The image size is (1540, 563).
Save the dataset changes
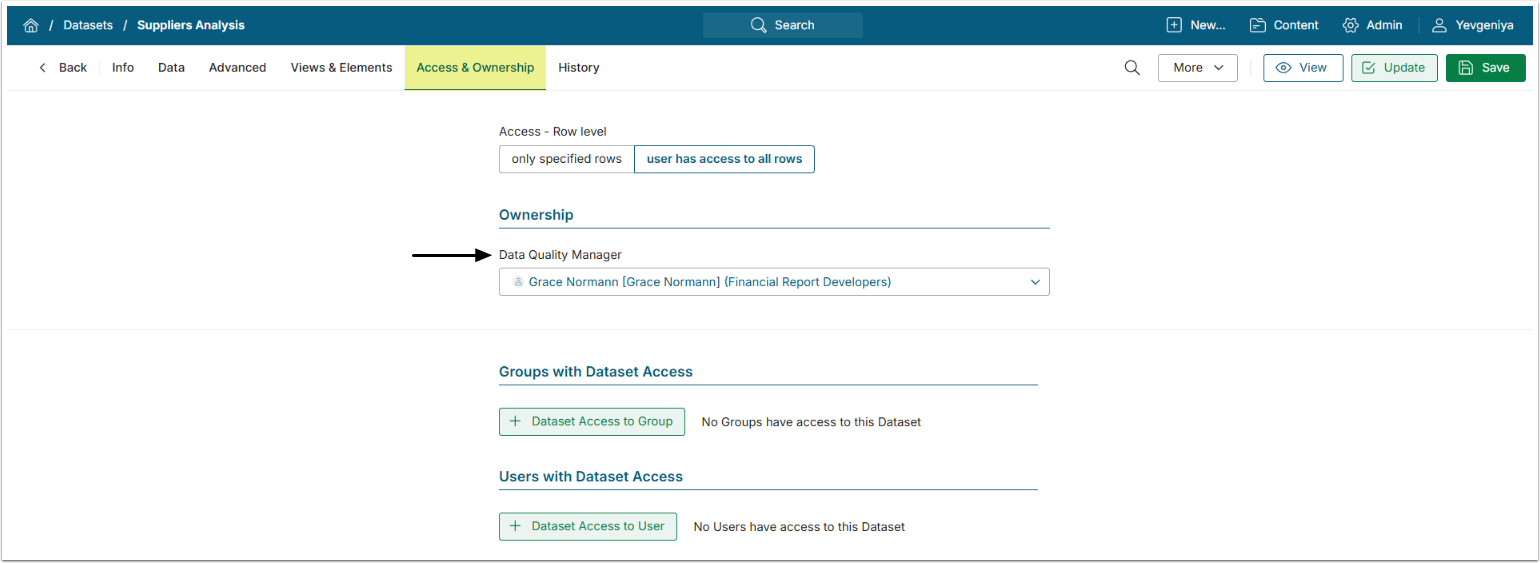(1485, 68)
